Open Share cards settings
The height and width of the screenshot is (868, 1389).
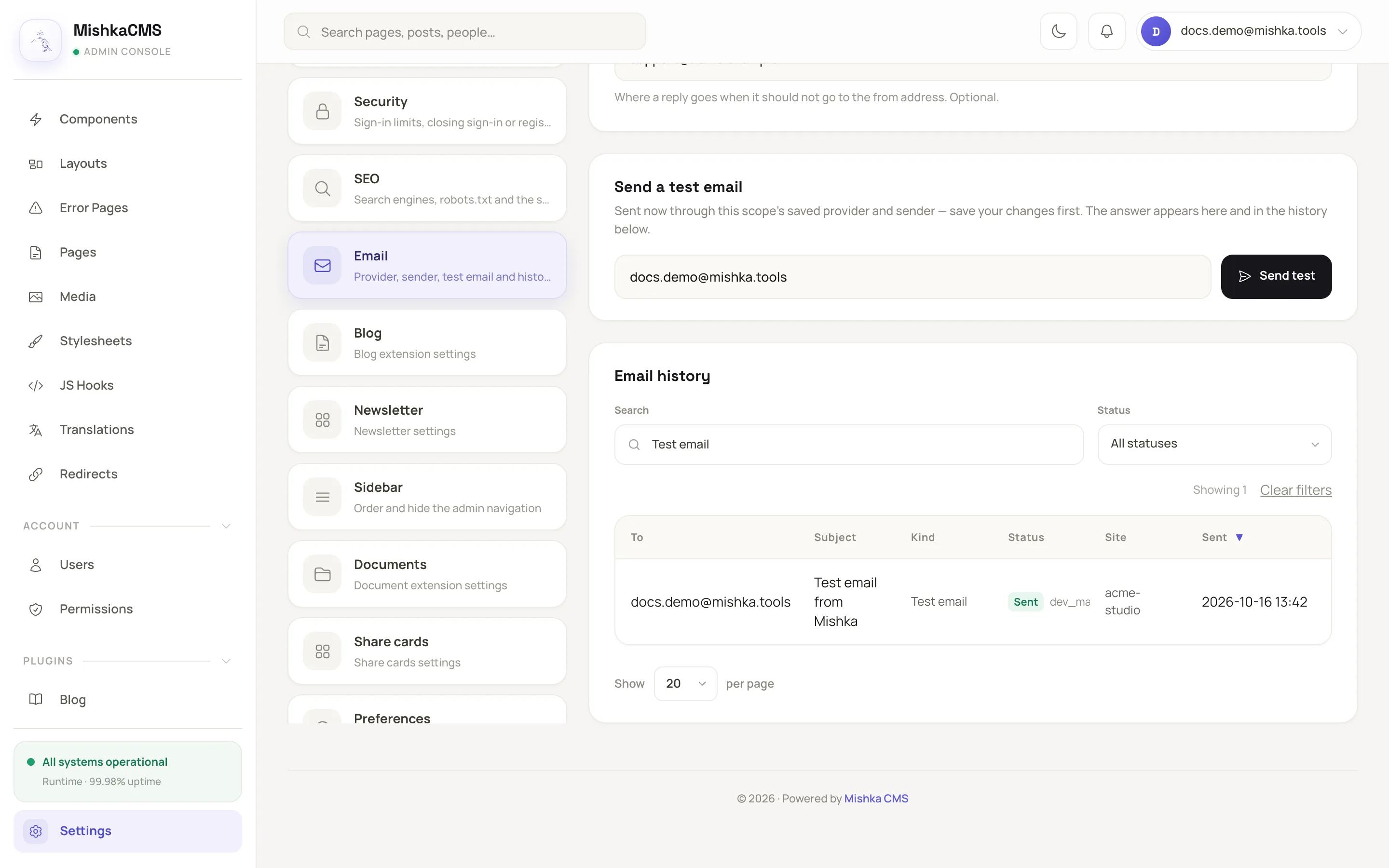click(427, 651)
